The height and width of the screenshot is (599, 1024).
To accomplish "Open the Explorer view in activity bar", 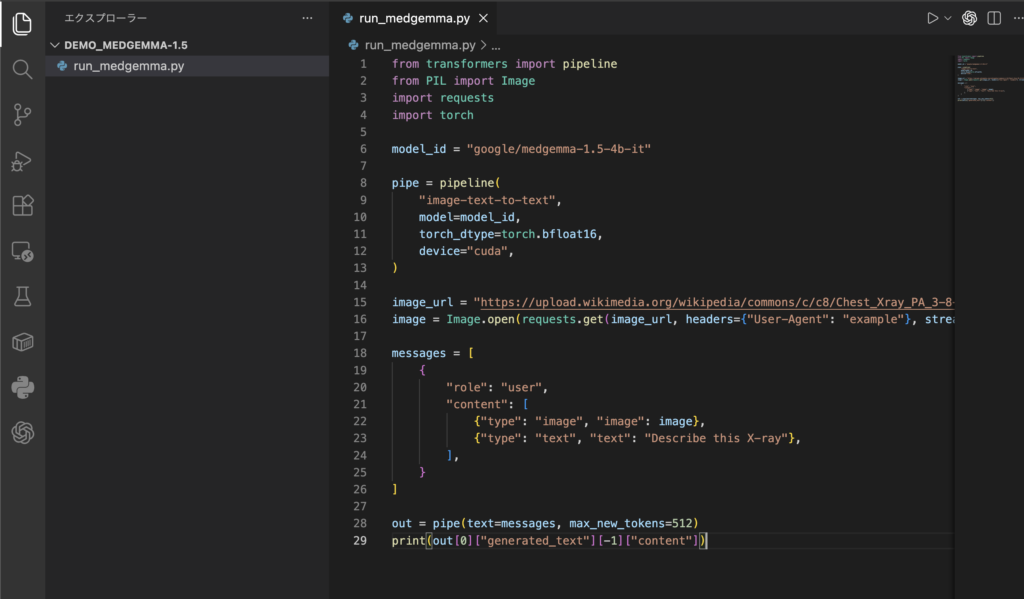I will (22, 24).
